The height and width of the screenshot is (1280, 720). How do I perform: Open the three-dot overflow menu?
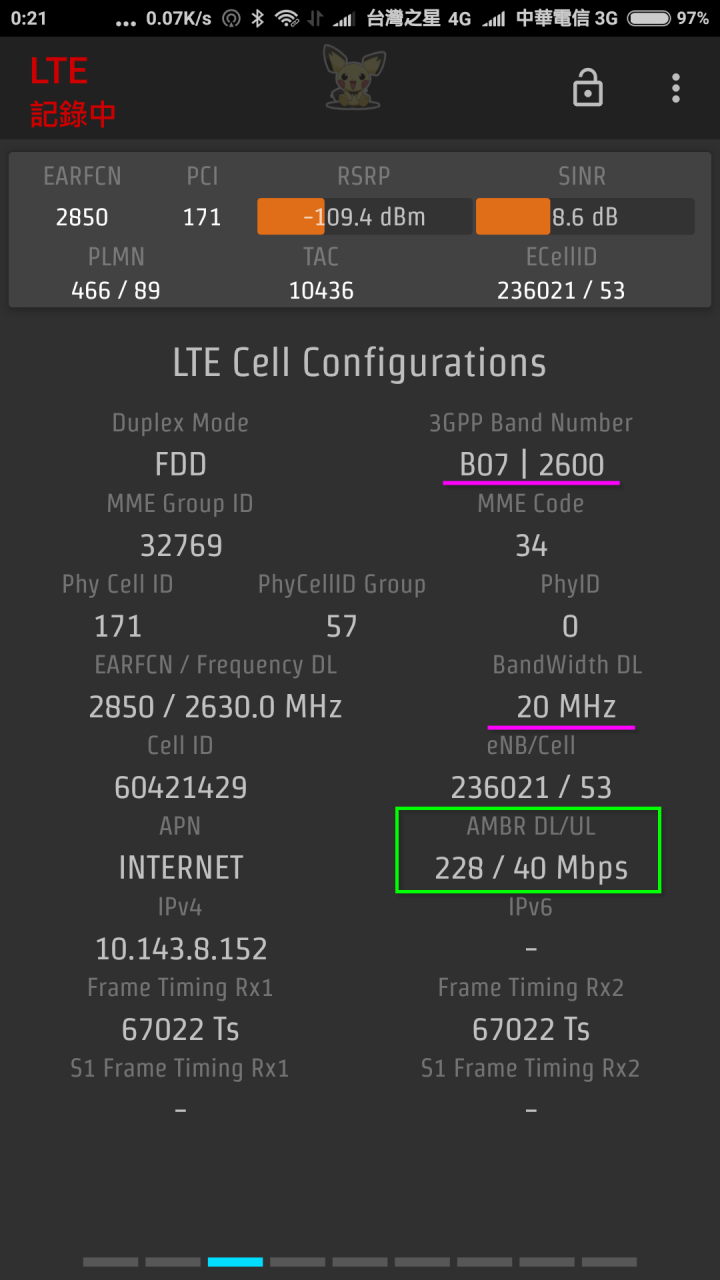[x=676, y=89]
